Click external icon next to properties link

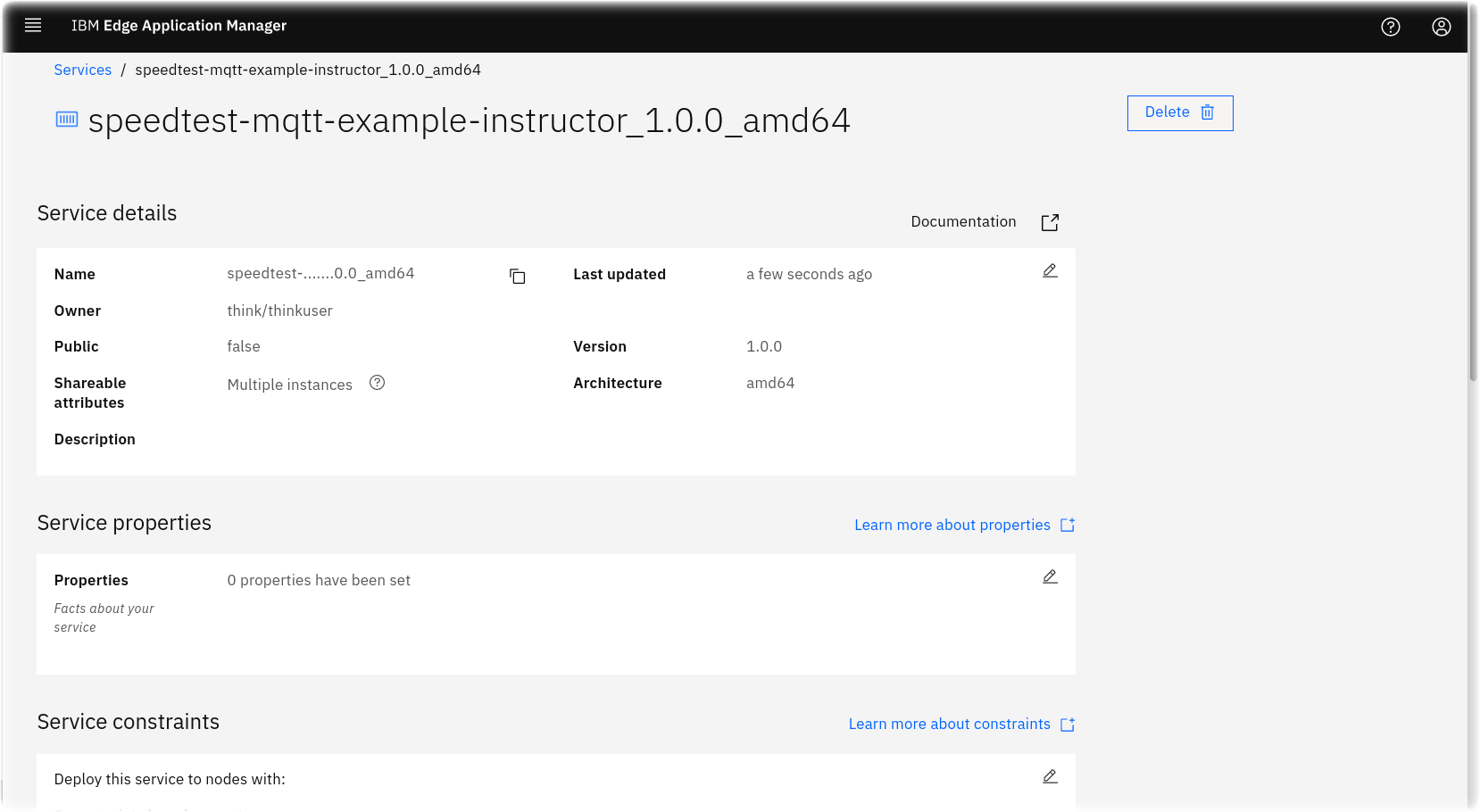(1068, 525)
